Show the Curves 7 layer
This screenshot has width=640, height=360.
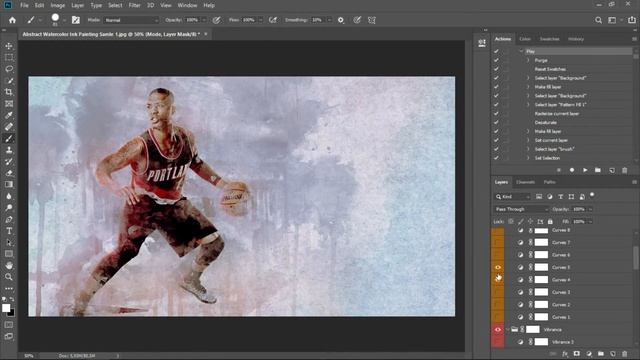[x=498, y=242]
